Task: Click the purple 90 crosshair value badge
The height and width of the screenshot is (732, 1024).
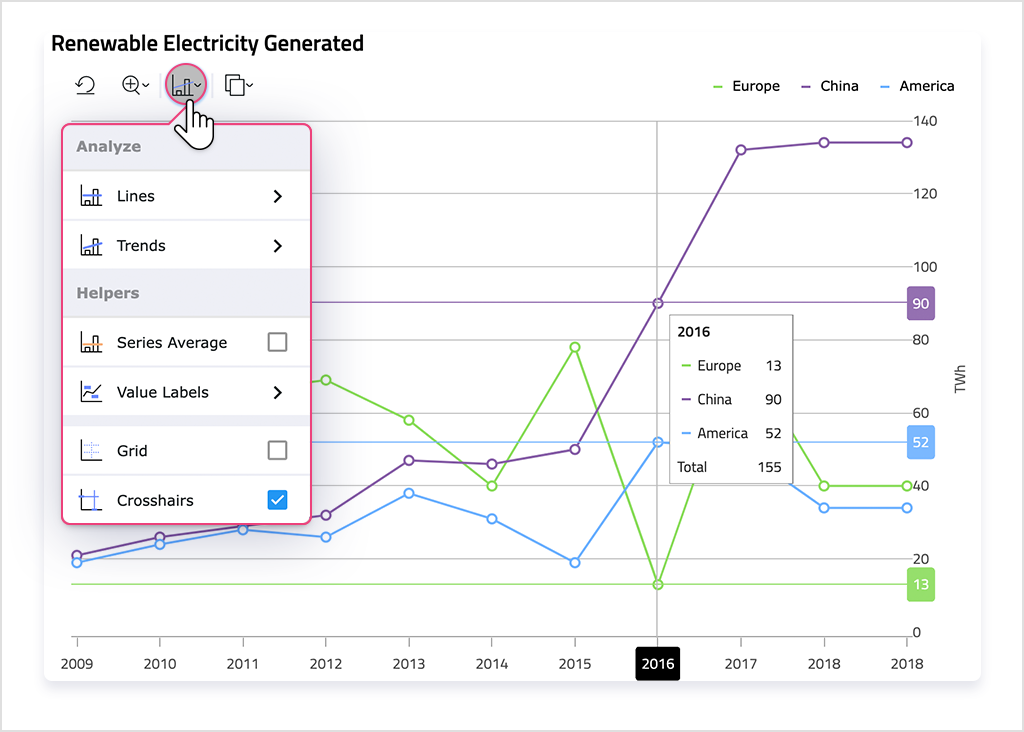Action: 921,304
